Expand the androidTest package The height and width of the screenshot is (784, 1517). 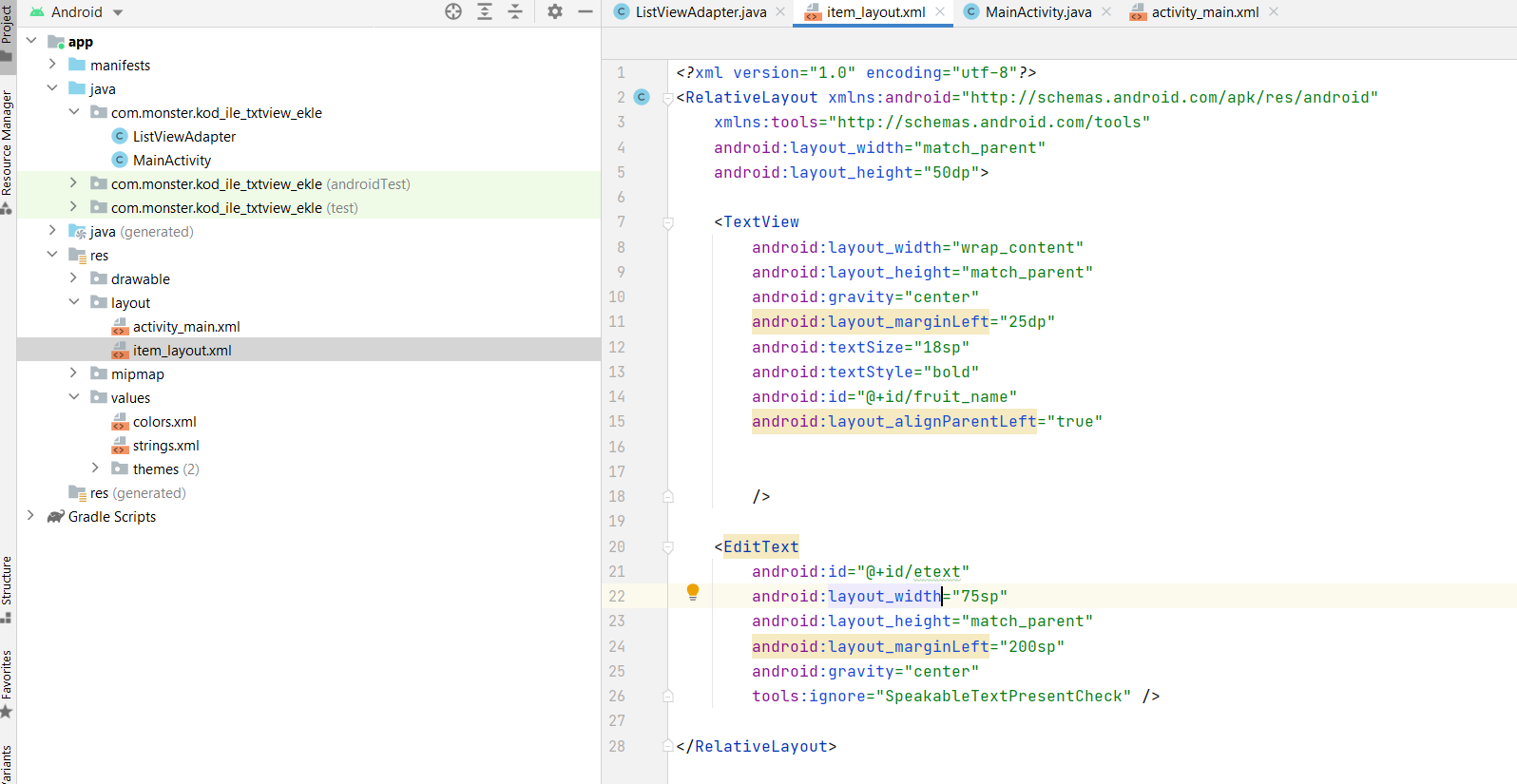(73, 183)
